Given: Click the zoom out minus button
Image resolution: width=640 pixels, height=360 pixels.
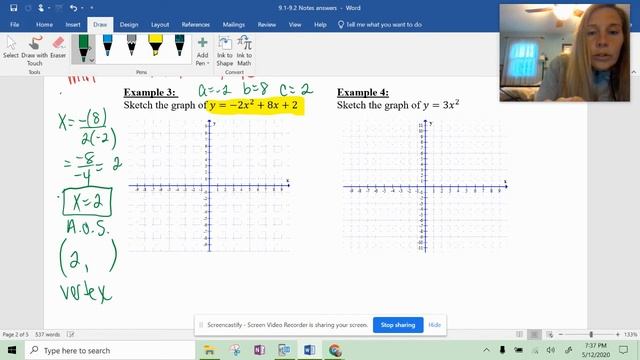Looking at the screenshot, I should pos(561,335).
